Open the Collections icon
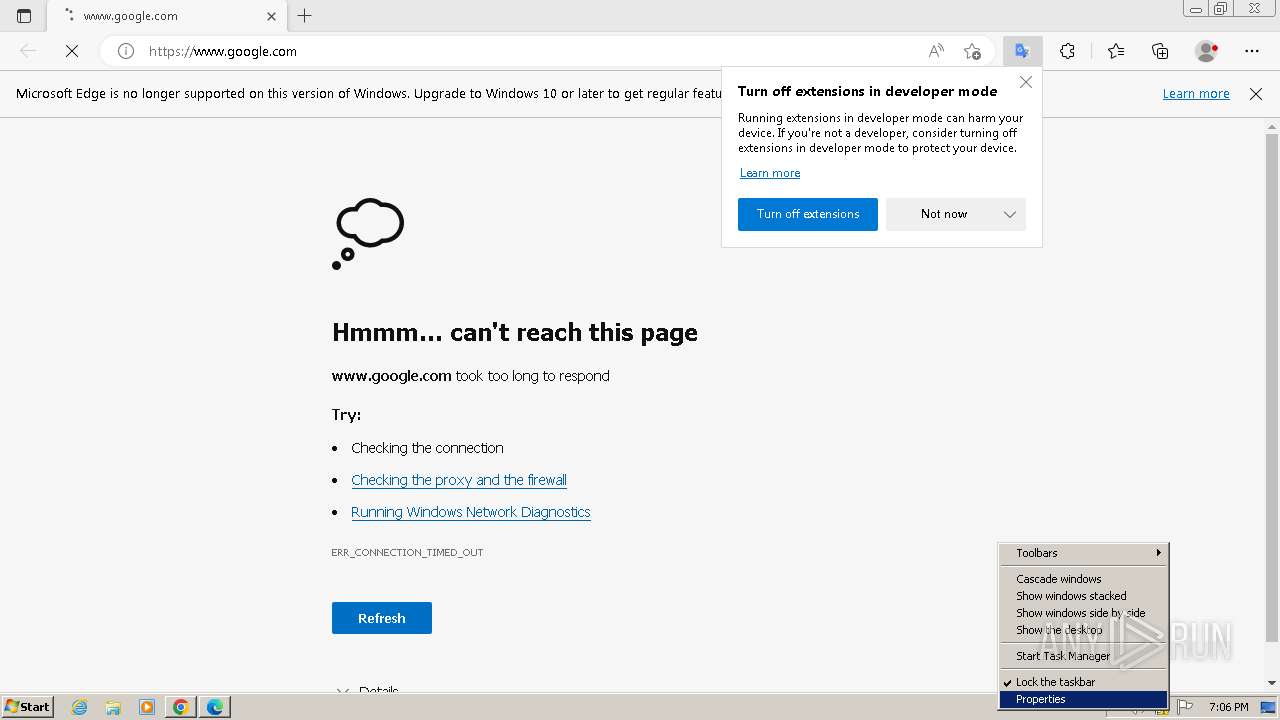The image size is (1280, 720). click(1160, 51)
